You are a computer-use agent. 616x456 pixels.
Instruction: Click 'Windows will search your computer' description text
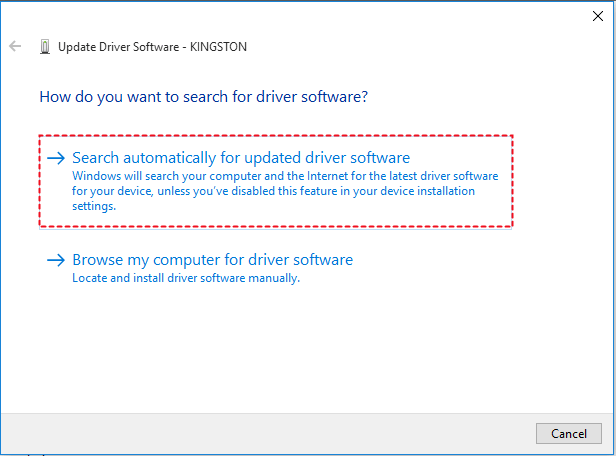point(285,191)
